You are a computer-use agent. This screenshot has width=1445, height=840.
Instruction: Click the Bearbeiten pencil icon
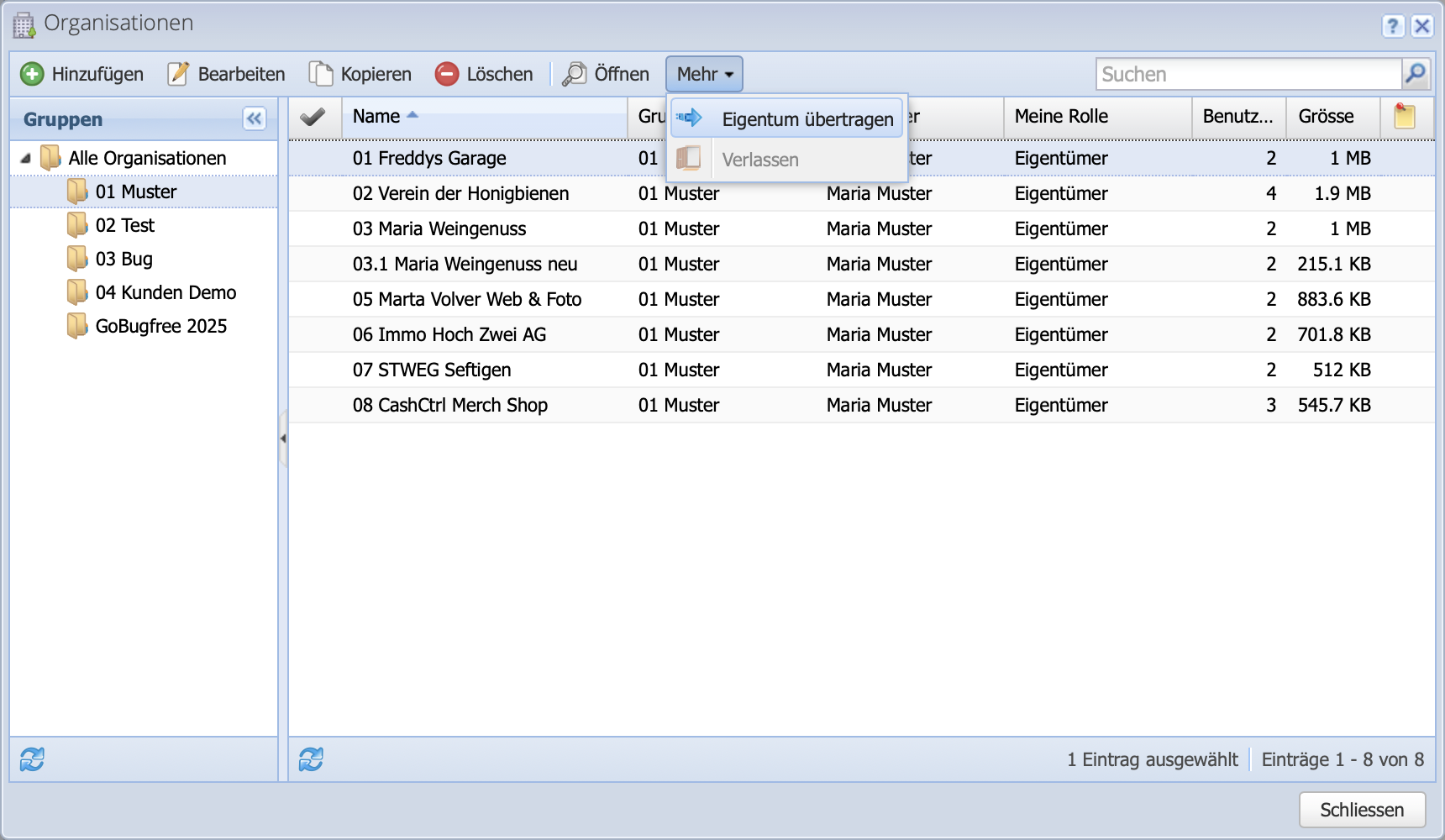[178, 74]
